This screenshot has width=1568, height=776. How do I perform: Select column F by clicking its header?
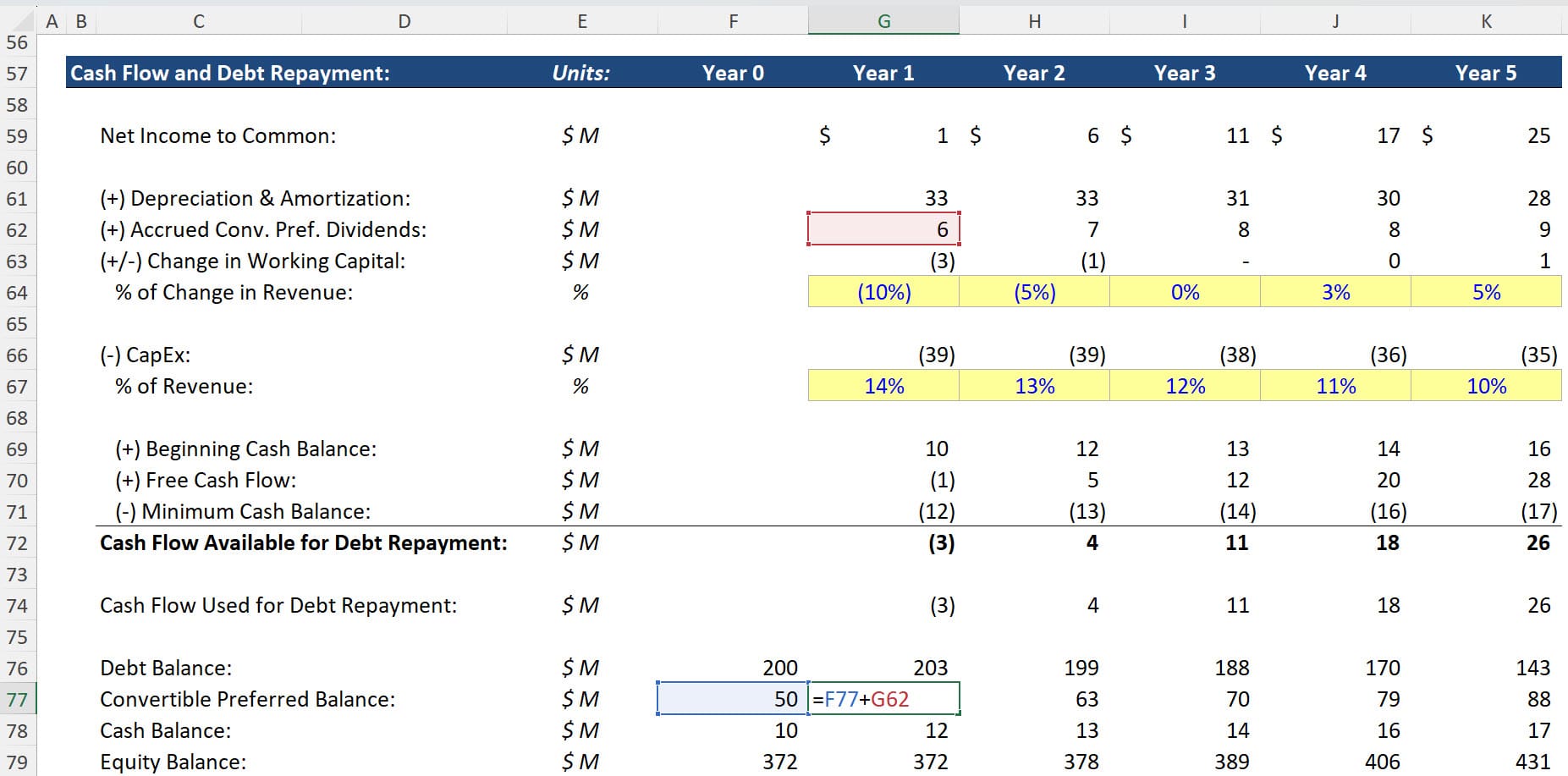pos(733,19)
